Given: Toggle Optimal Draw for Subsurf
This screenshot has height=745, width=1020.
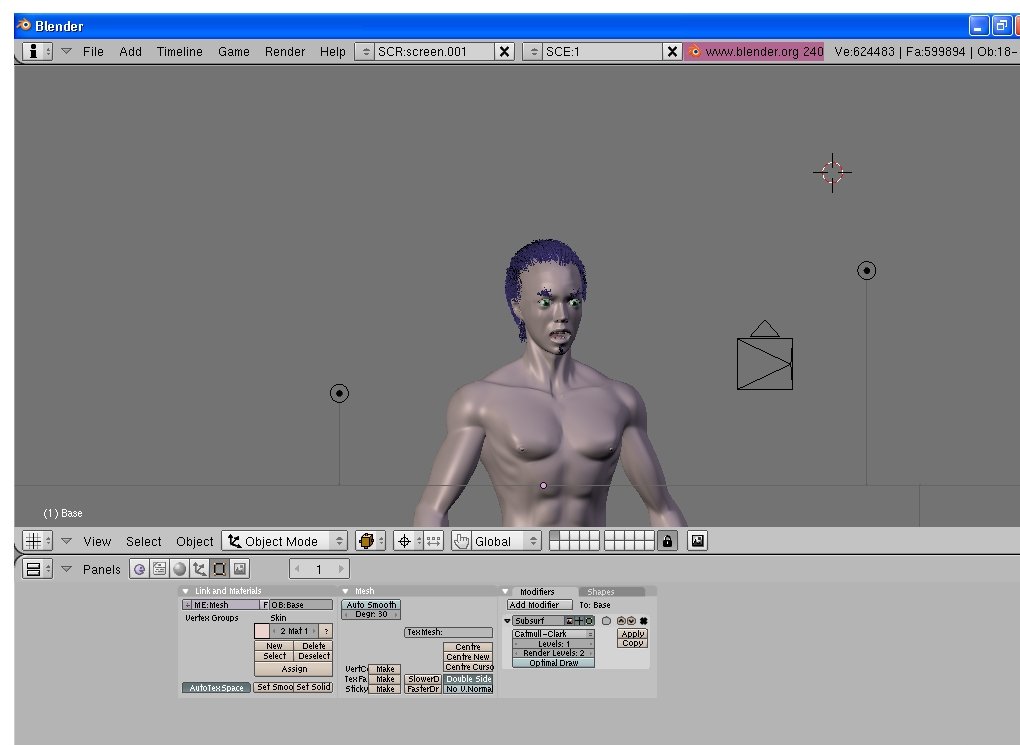Looking at the screenshot, I should click(x=554, y=662).
